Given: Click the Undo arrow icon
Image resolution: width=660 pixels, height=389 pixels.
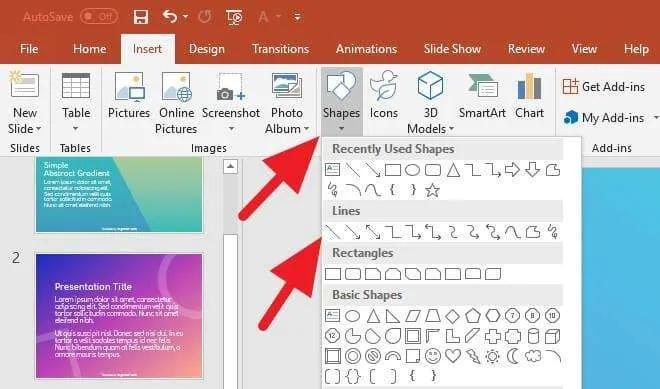Looking at the screenshot, I should pyautogui.click(x=170, y=17).
